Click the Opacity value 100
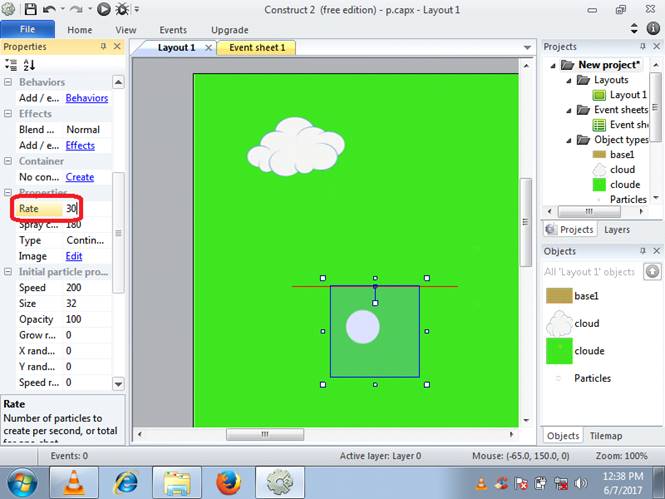The image size is (665, 499). point(88,319)
